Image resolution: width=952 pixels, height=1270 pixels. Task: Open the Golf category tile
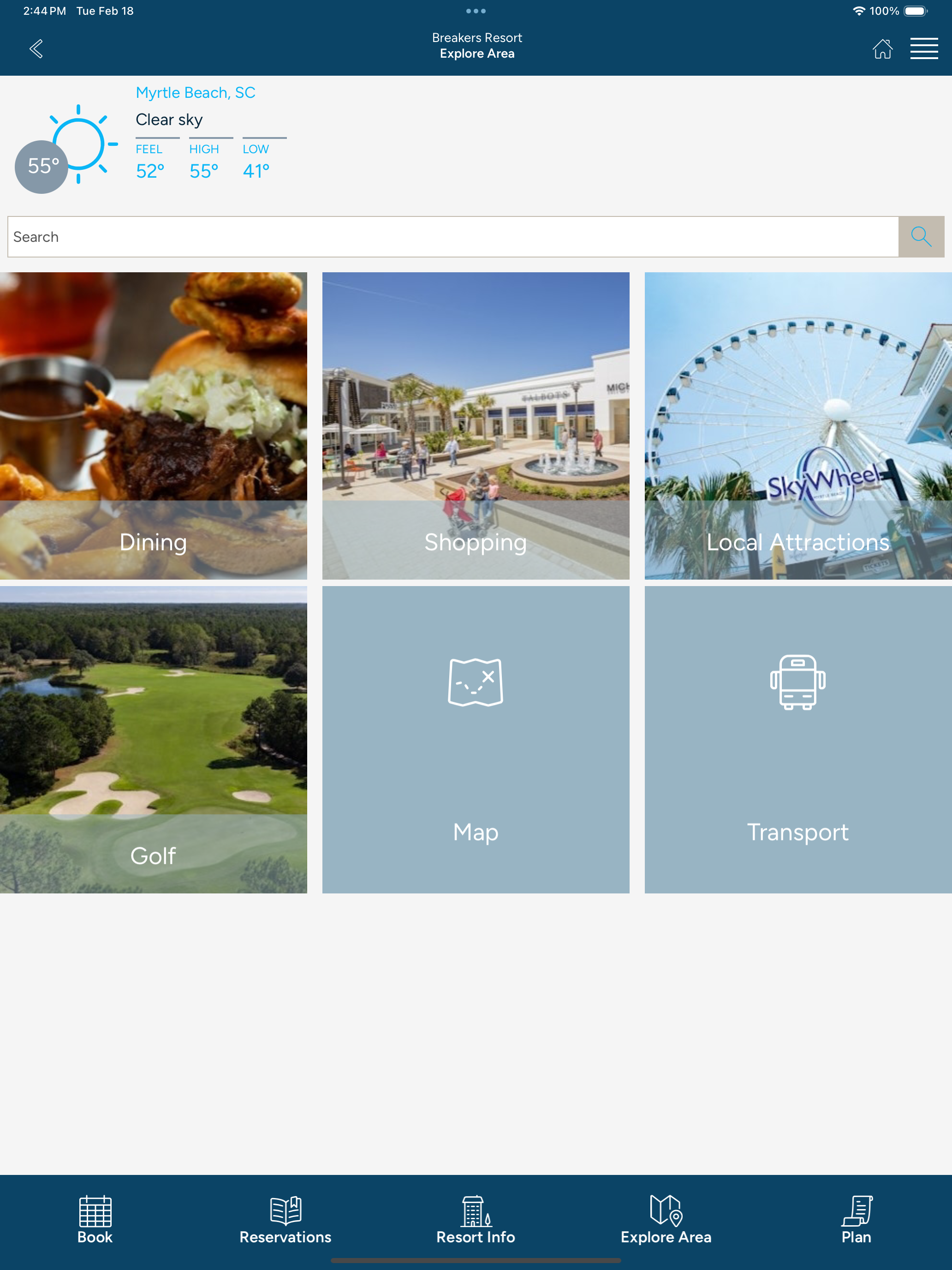(x=153, y=739)
